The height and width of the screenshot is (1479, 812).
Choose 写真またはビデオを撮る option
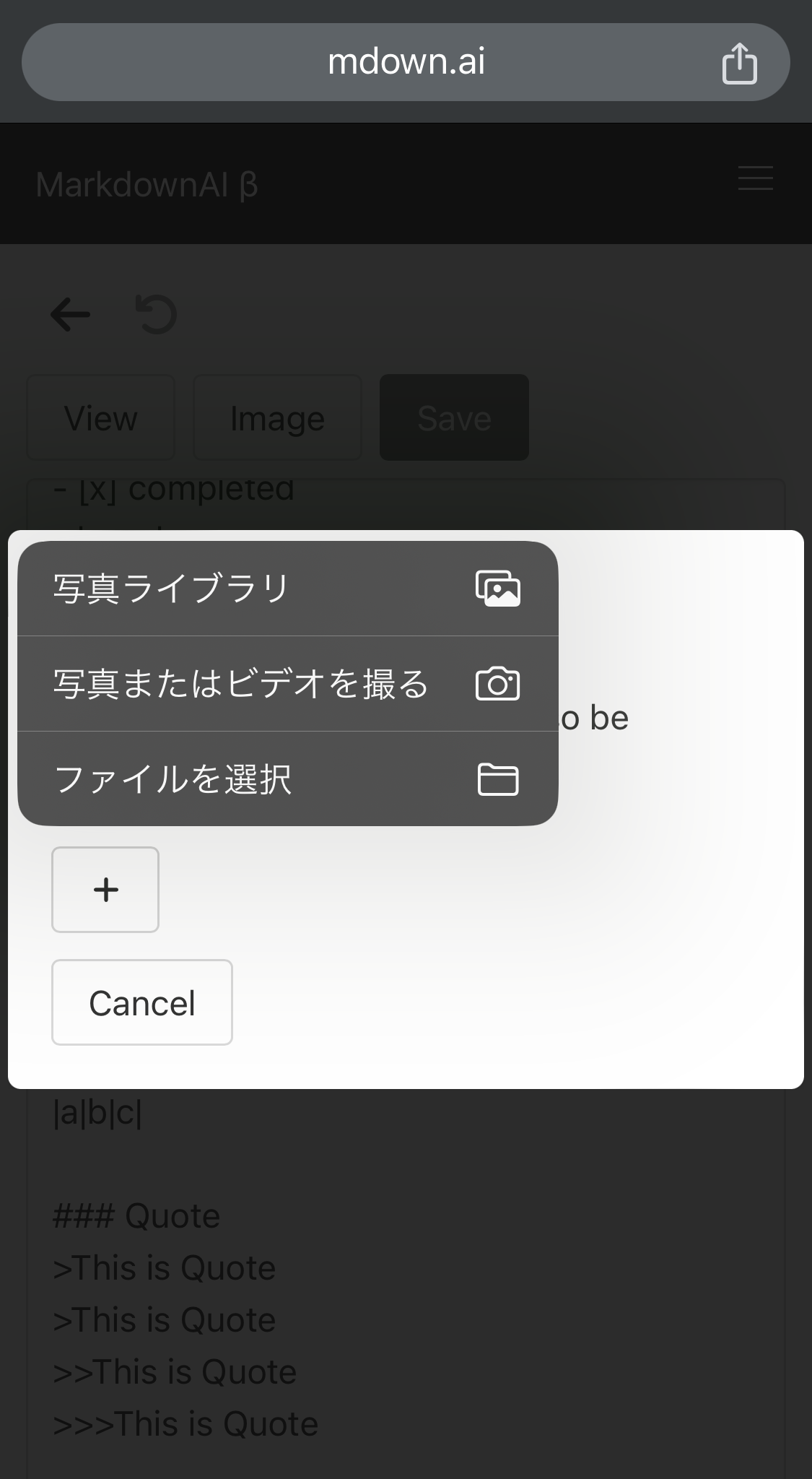point(288,684)
